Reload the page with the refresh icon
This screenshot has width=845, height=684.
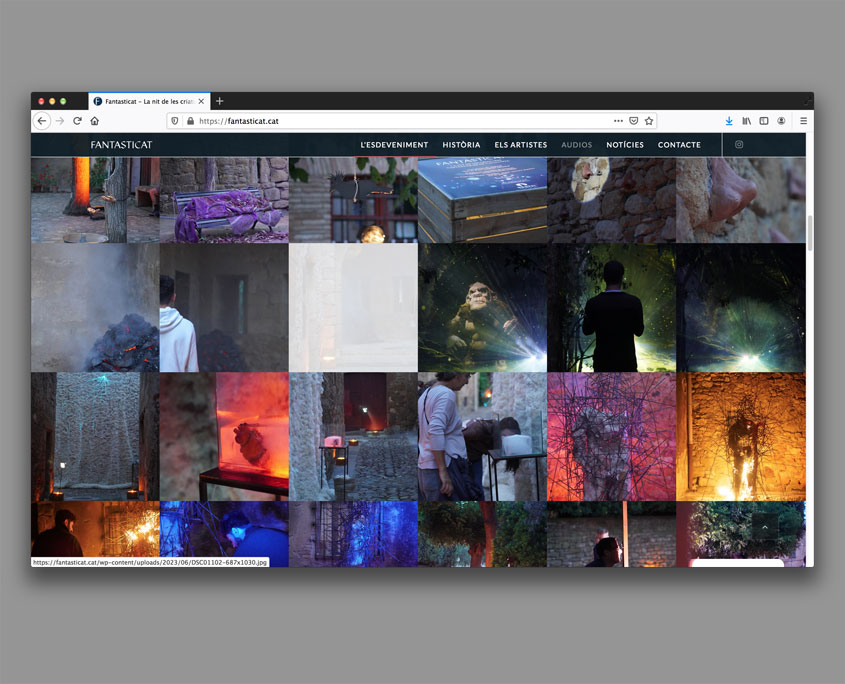(77, 121)
